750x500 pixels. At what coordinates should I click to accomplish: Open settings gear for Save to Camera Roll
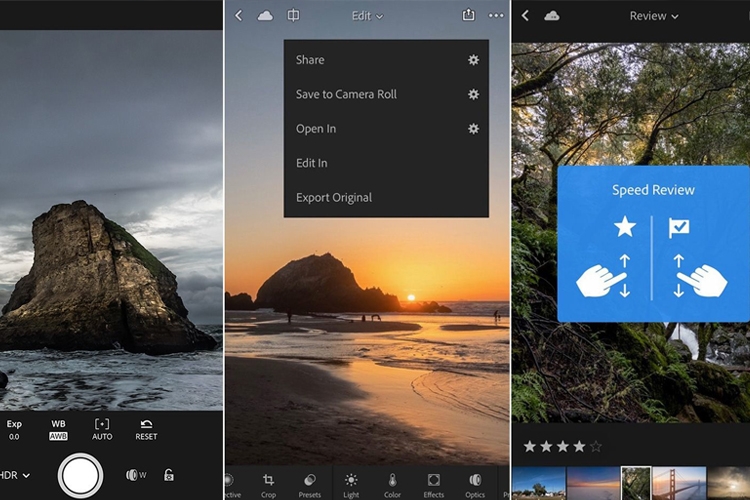473,94
